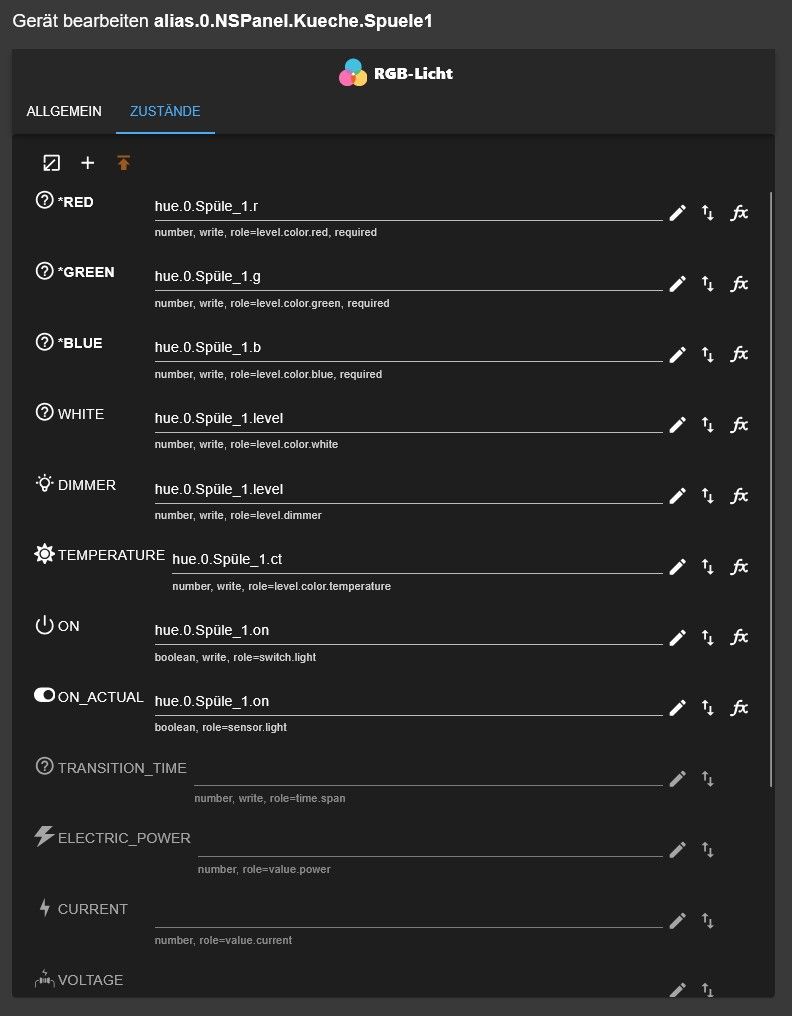Open formula editor for the GREEN state
Viewport: 792px width, 1016px height.
(x=739, y=284)
